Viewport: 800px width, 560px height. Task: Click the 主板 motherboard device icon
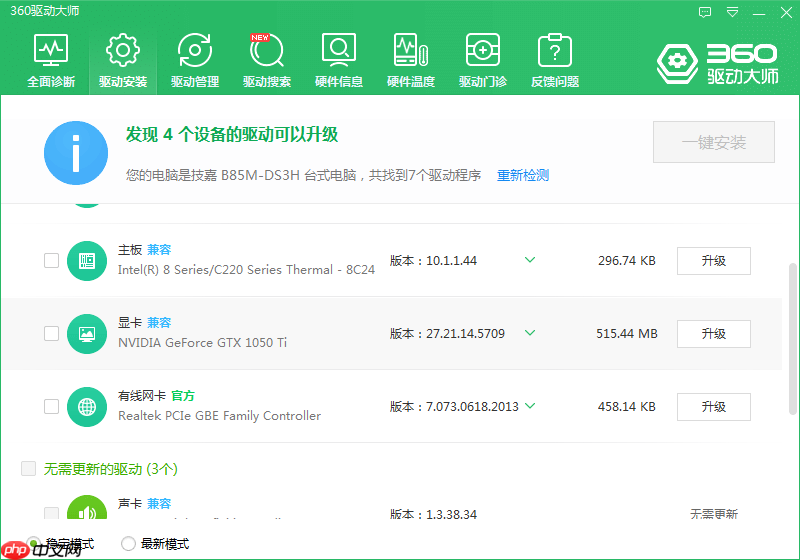pyautogui.click(x=87, y=261)
